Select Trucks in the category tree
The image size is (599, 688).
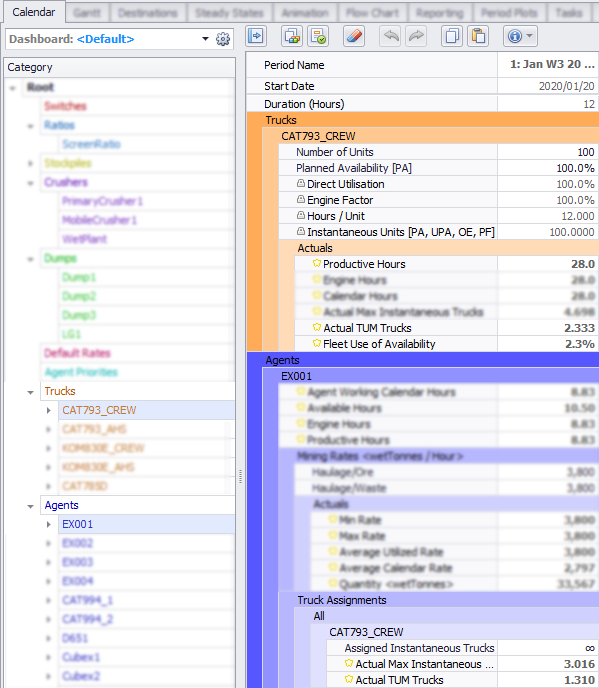click(x=60, y=391)
